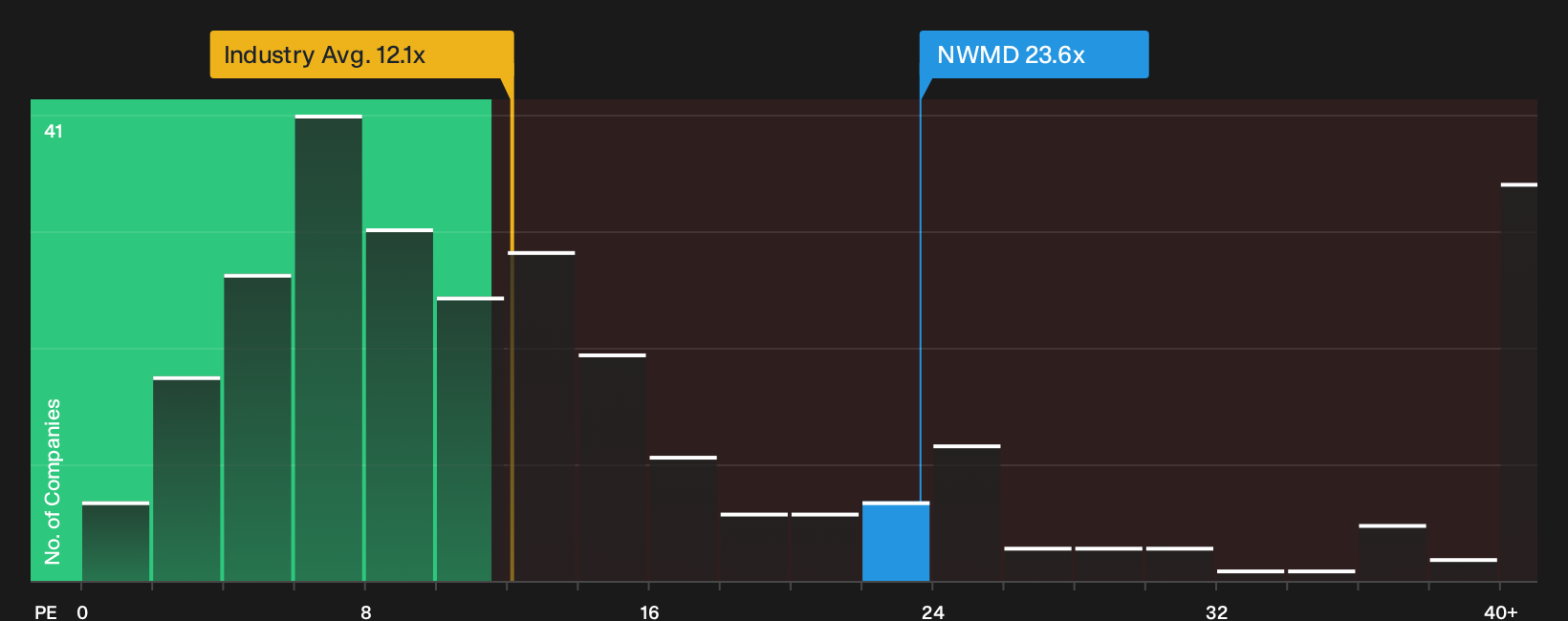Click the first histogram bar at PE 0
Image resolution: width=1568 pixels, height=621 pixels.
[116, 542]
